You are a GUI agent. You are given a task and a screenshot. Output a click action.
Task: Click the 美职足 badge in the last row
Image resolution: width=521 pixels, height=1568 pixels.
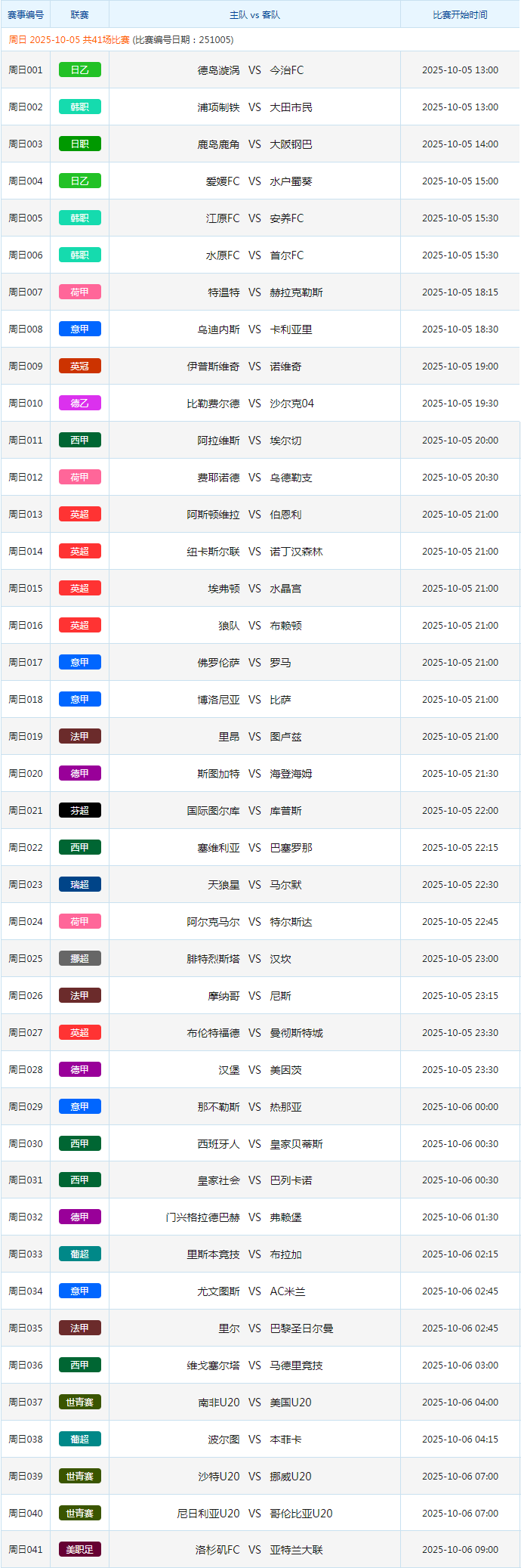click(79, 1550)
